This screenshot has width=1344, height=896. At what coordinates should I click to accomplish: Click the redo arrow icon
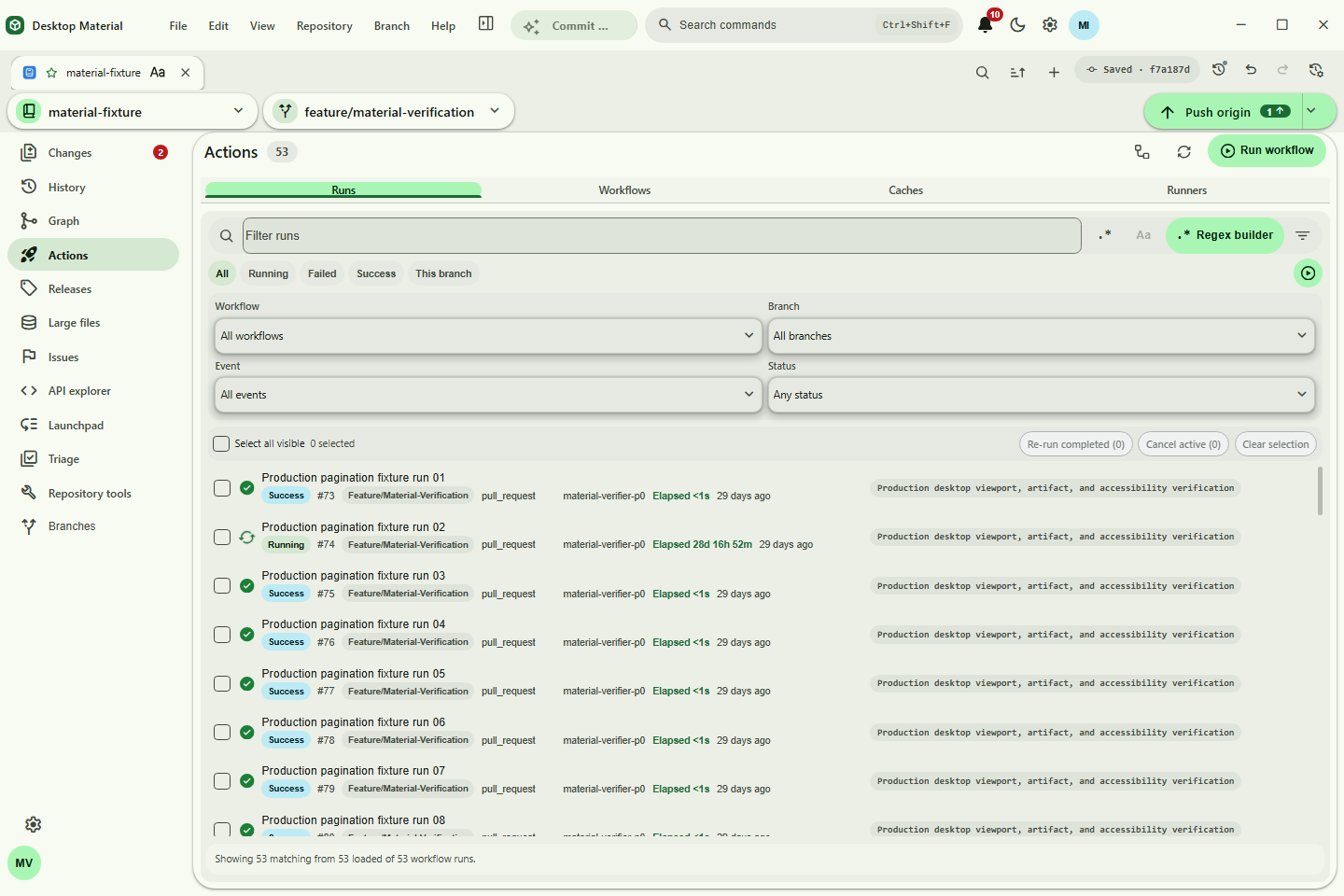[x=1282, y=69]
